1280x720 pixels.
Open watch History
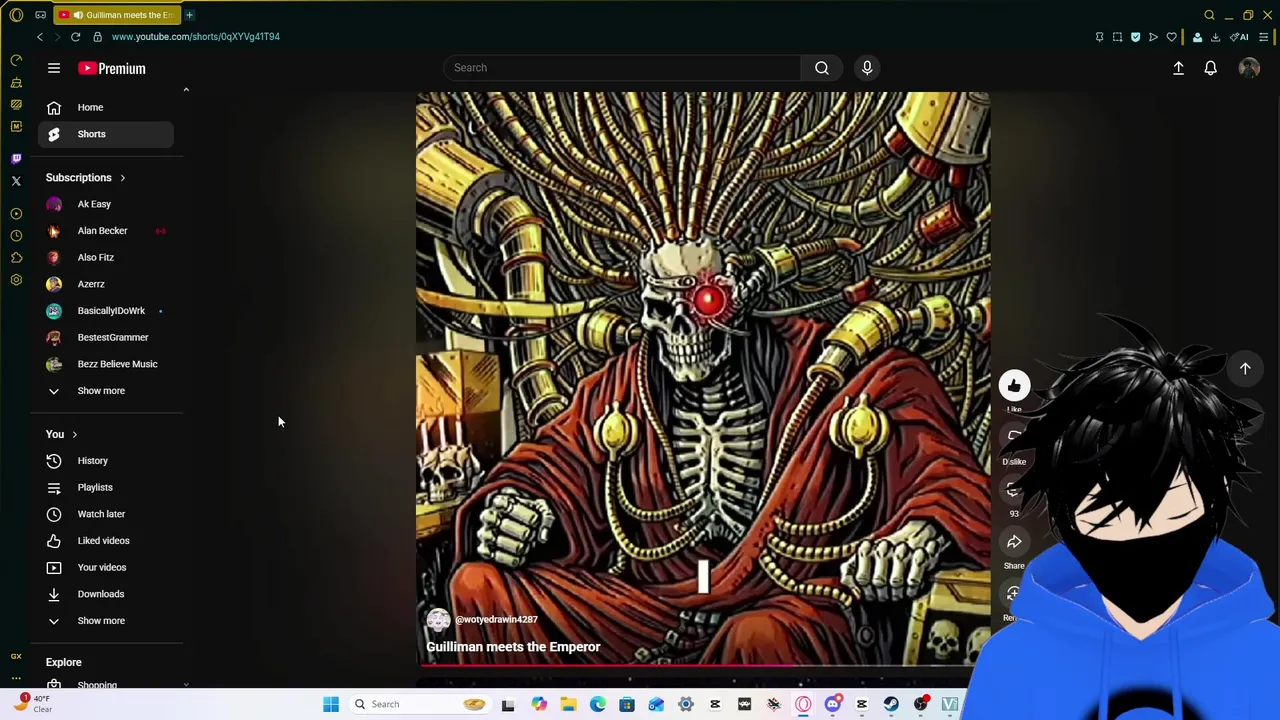106,461
